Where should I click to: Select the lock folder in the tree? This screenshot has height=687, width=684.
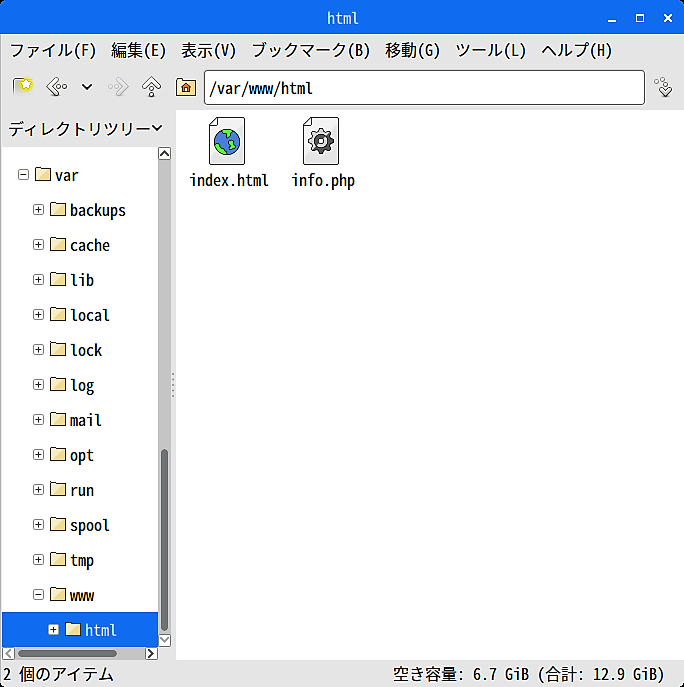tap(76, 350)
